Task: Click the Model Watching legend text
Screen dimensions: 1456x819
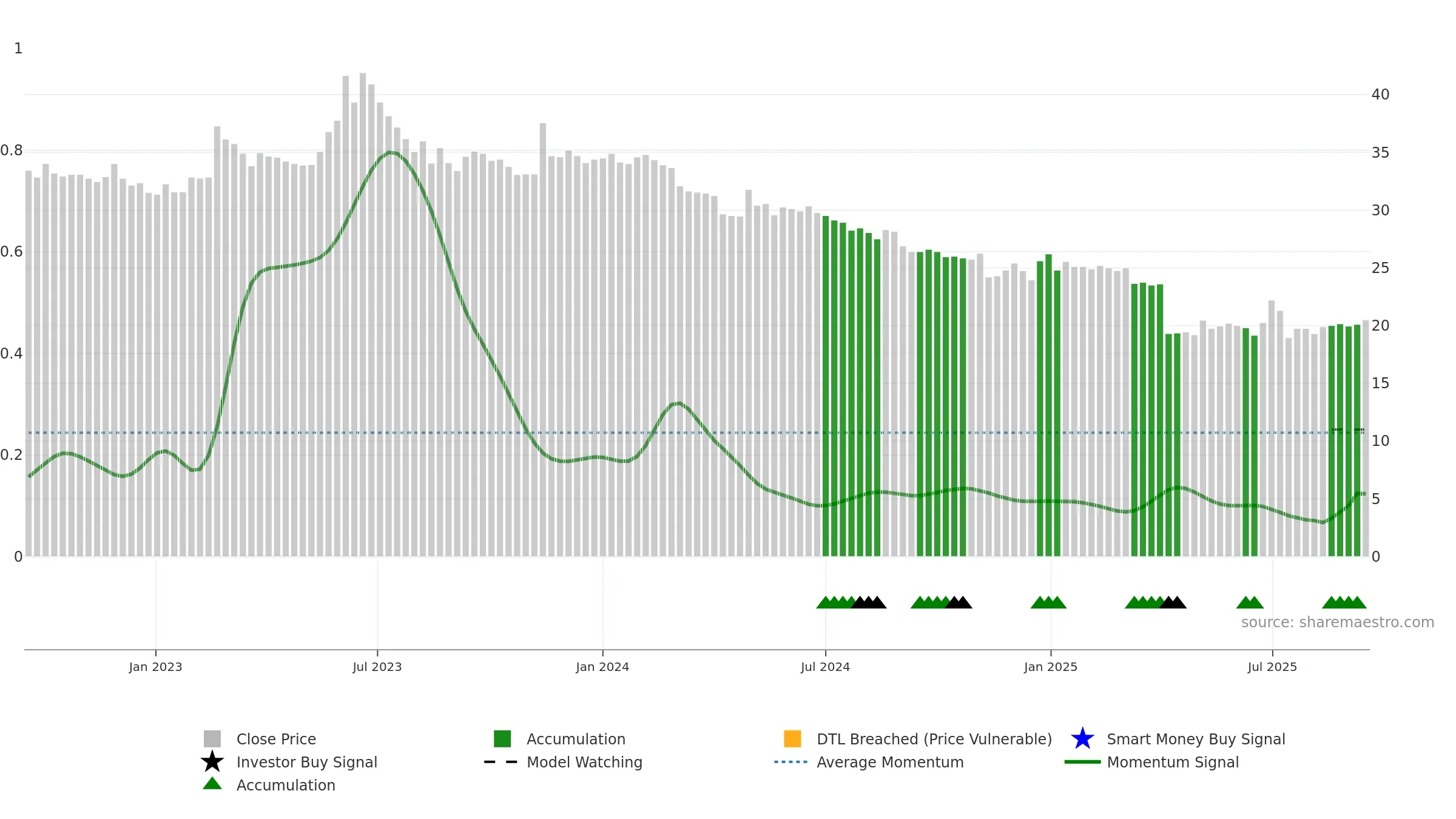Action: click(584, 762)
